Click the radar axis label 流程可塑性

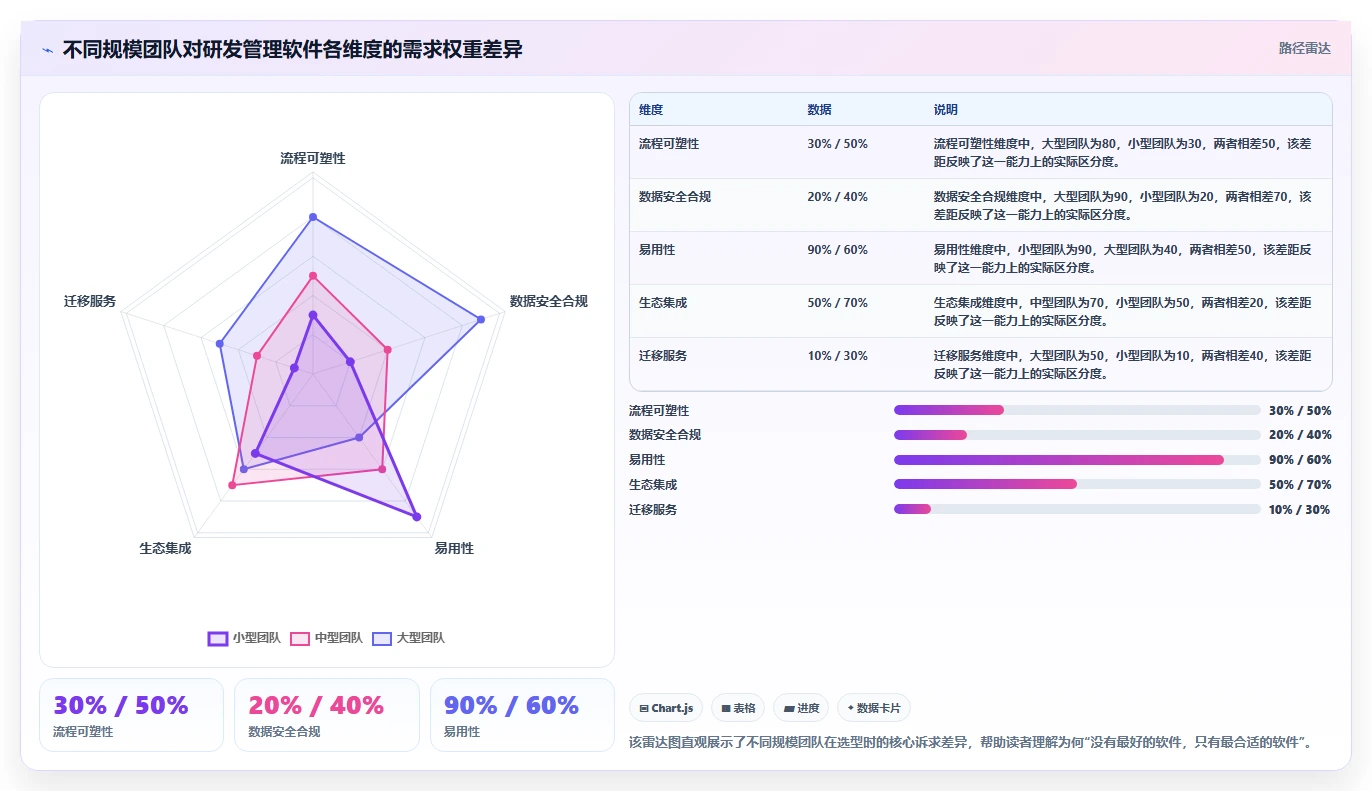pyautogui.click(x=313, y=158)
